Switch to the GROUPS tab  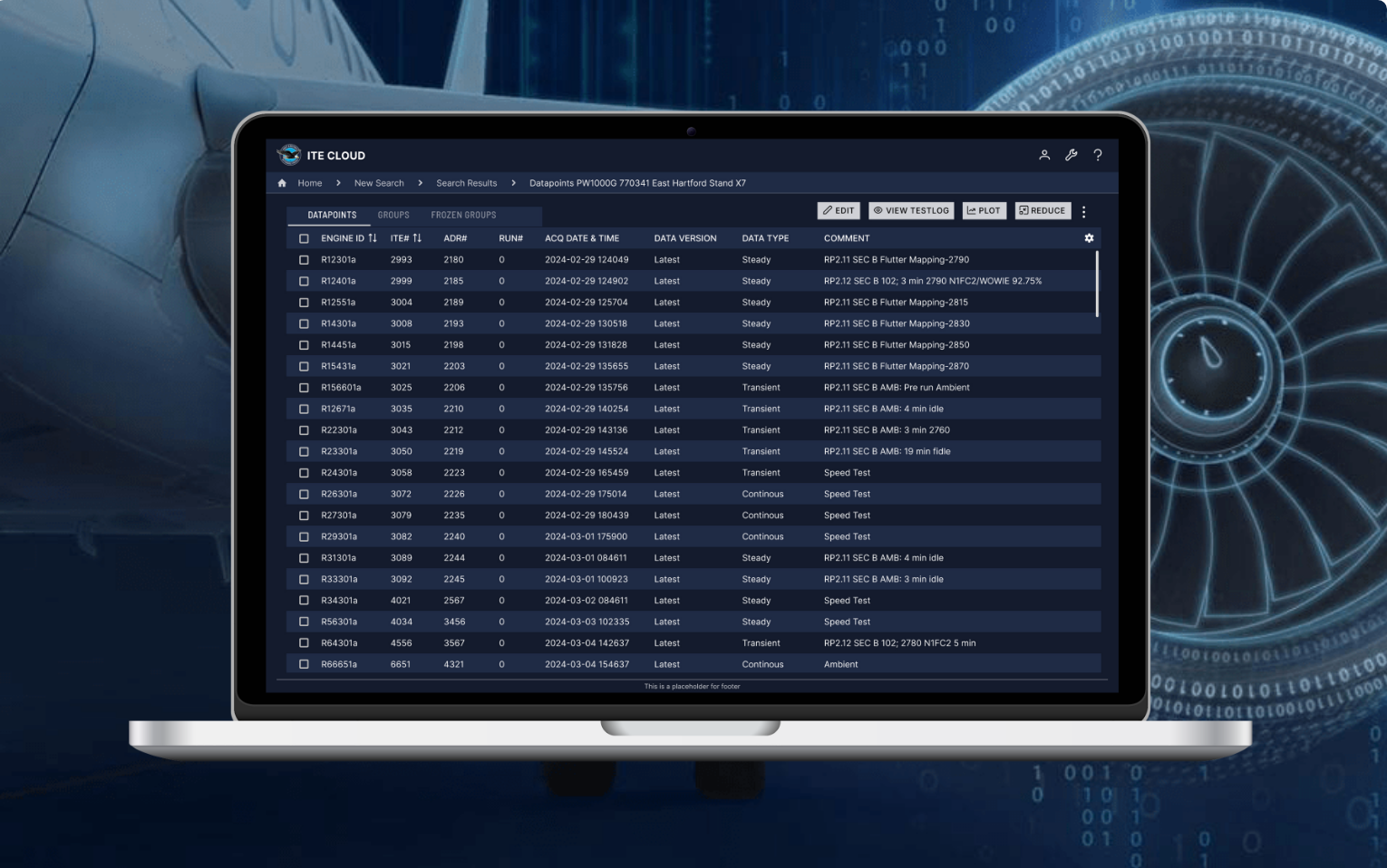(x=393, y=215)
